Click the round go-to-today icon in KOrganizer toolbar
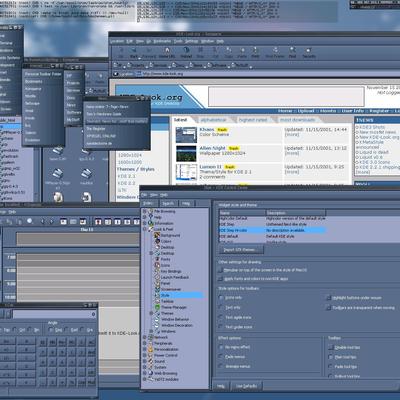 tap(29, 221)
